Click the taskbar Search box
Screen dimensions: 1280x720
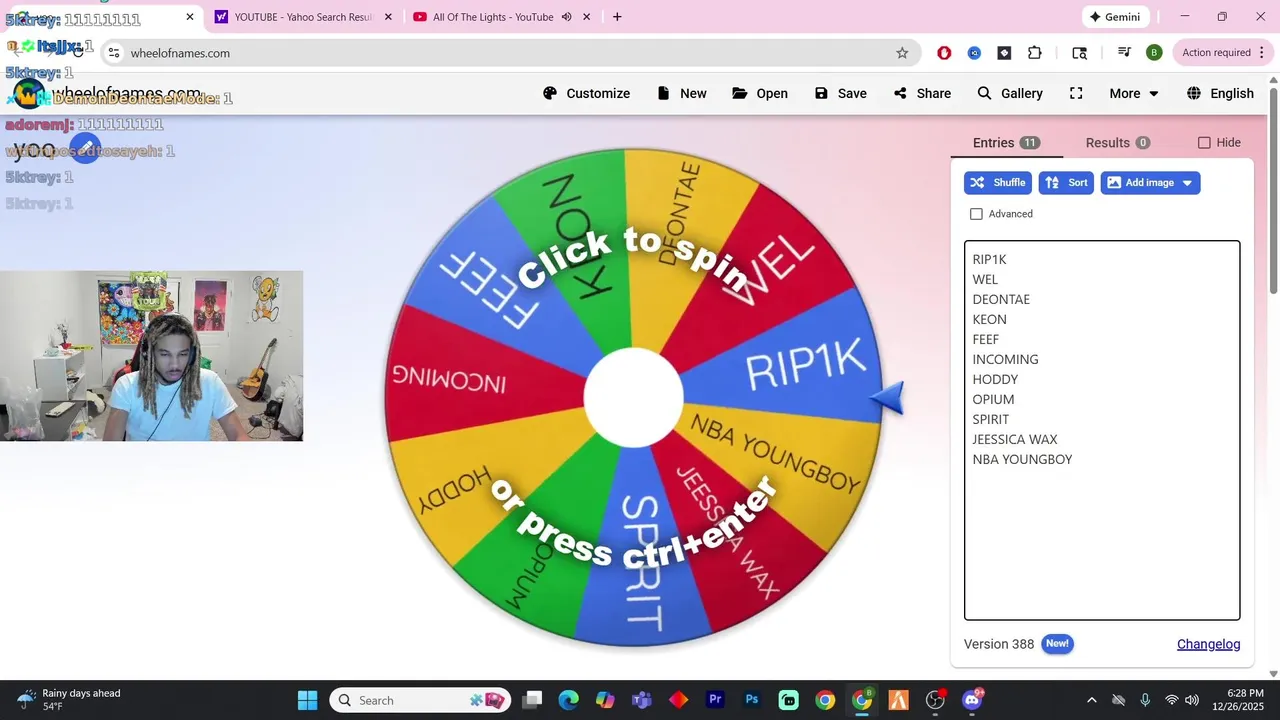point(420,700)
